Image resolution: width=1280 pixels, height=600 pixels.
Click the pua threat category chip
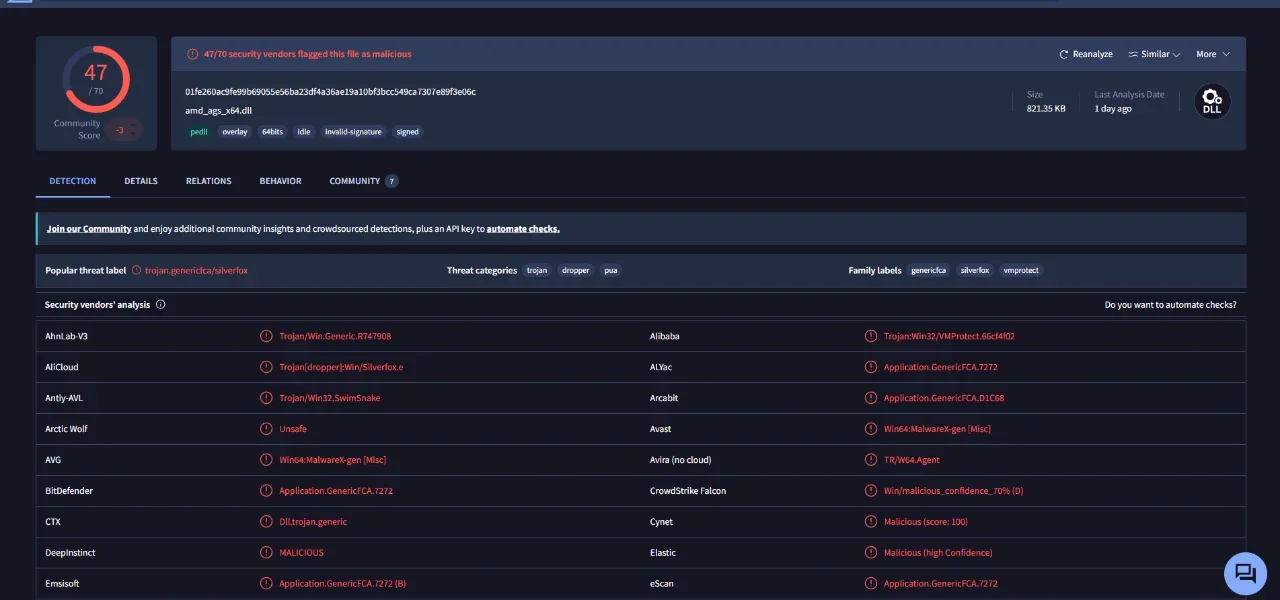(x=610, y=271)
